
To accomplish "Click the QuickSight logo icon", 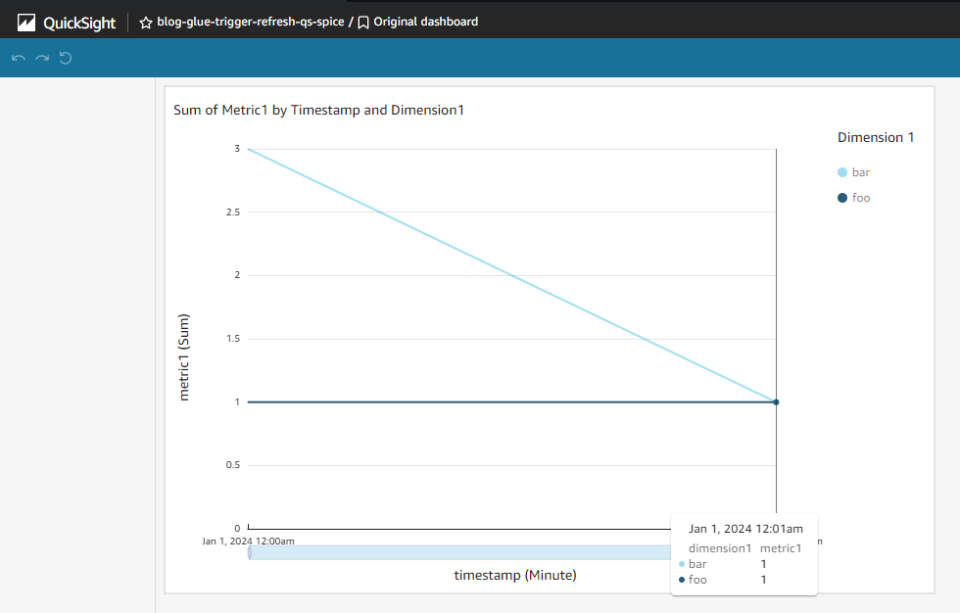I will point(27,21).
